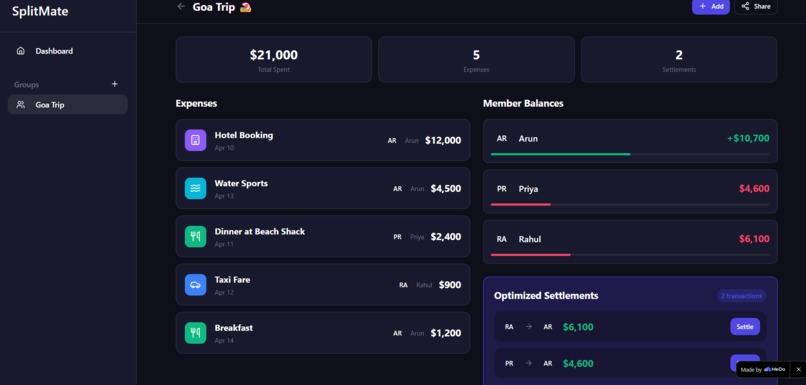Click Arun's AR avatar in Member Balances
The image size is (806, 385).
pos(502,139)
